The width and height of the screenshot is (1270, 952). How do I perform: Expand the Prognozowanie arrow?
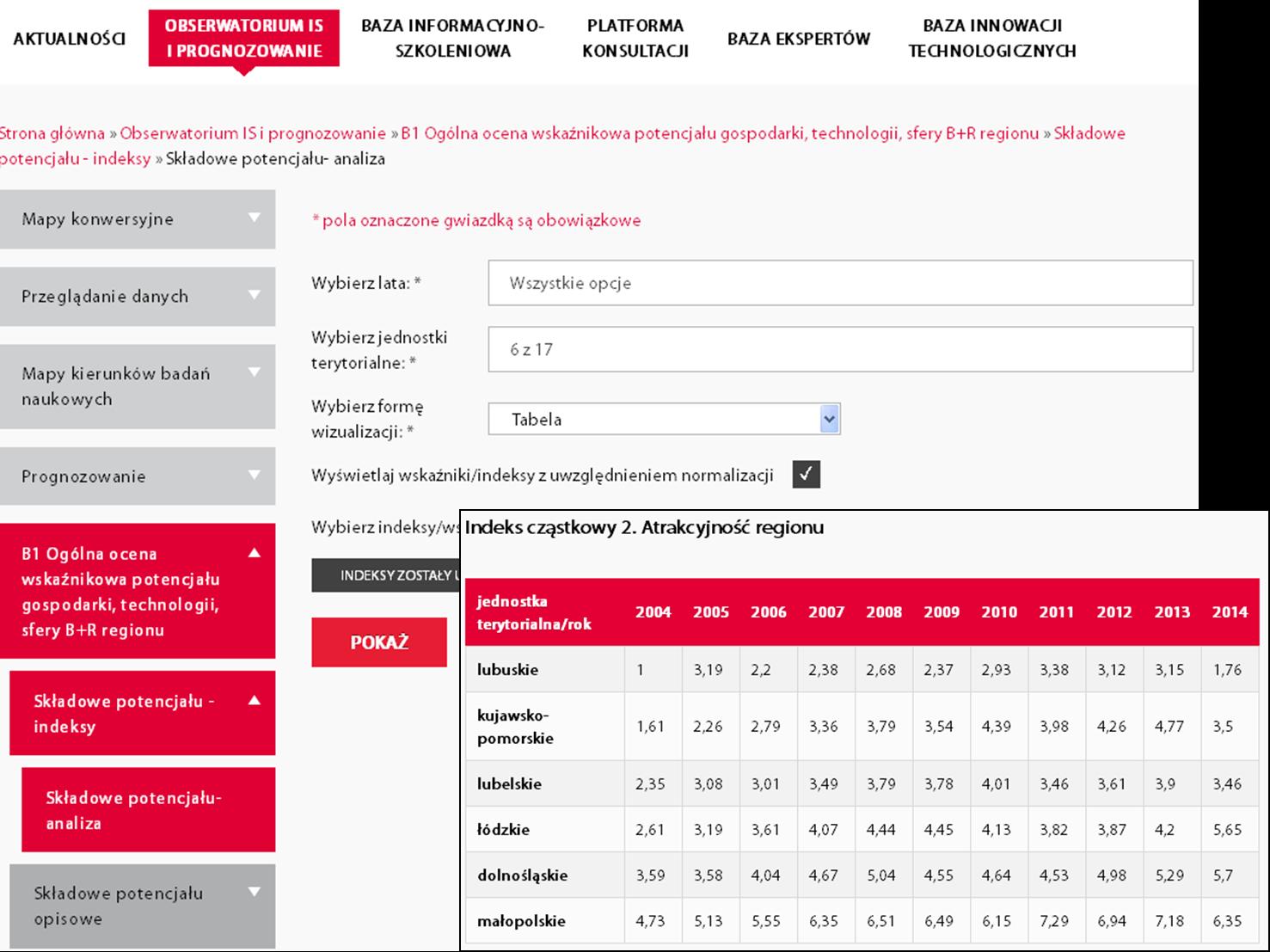tap(254, 475)
